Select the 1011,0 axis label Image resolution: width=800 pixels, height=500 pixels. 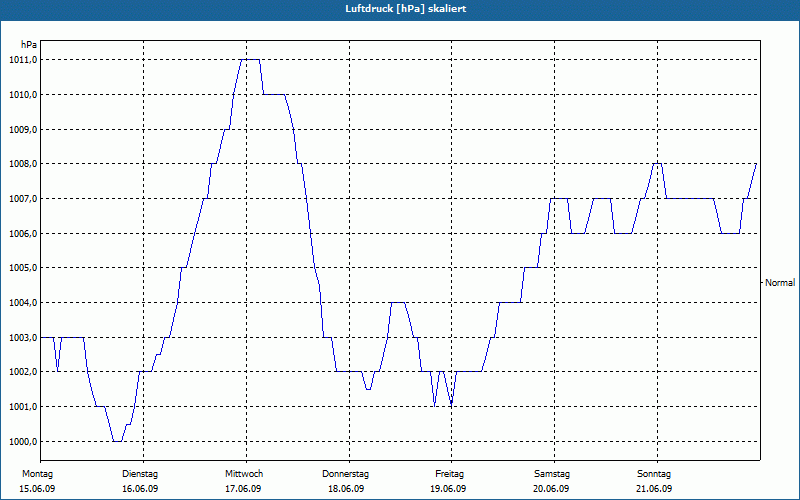[x=23, y=60]
